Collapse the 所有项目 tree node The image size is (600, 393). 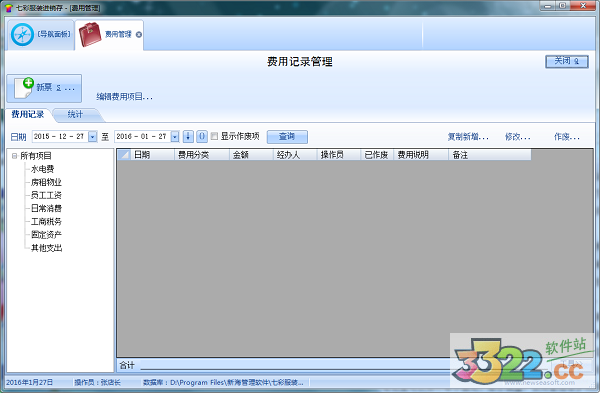(15, 156)
